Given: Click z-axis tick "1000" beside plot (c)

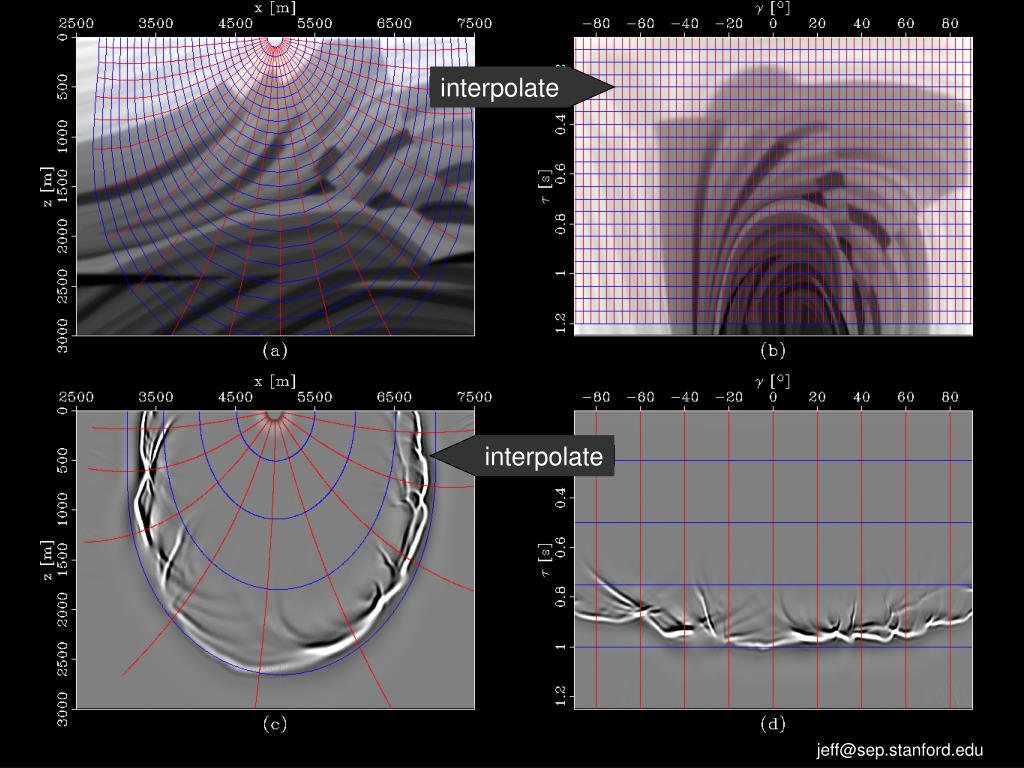Looking at the screenshot, I should 63,510.
